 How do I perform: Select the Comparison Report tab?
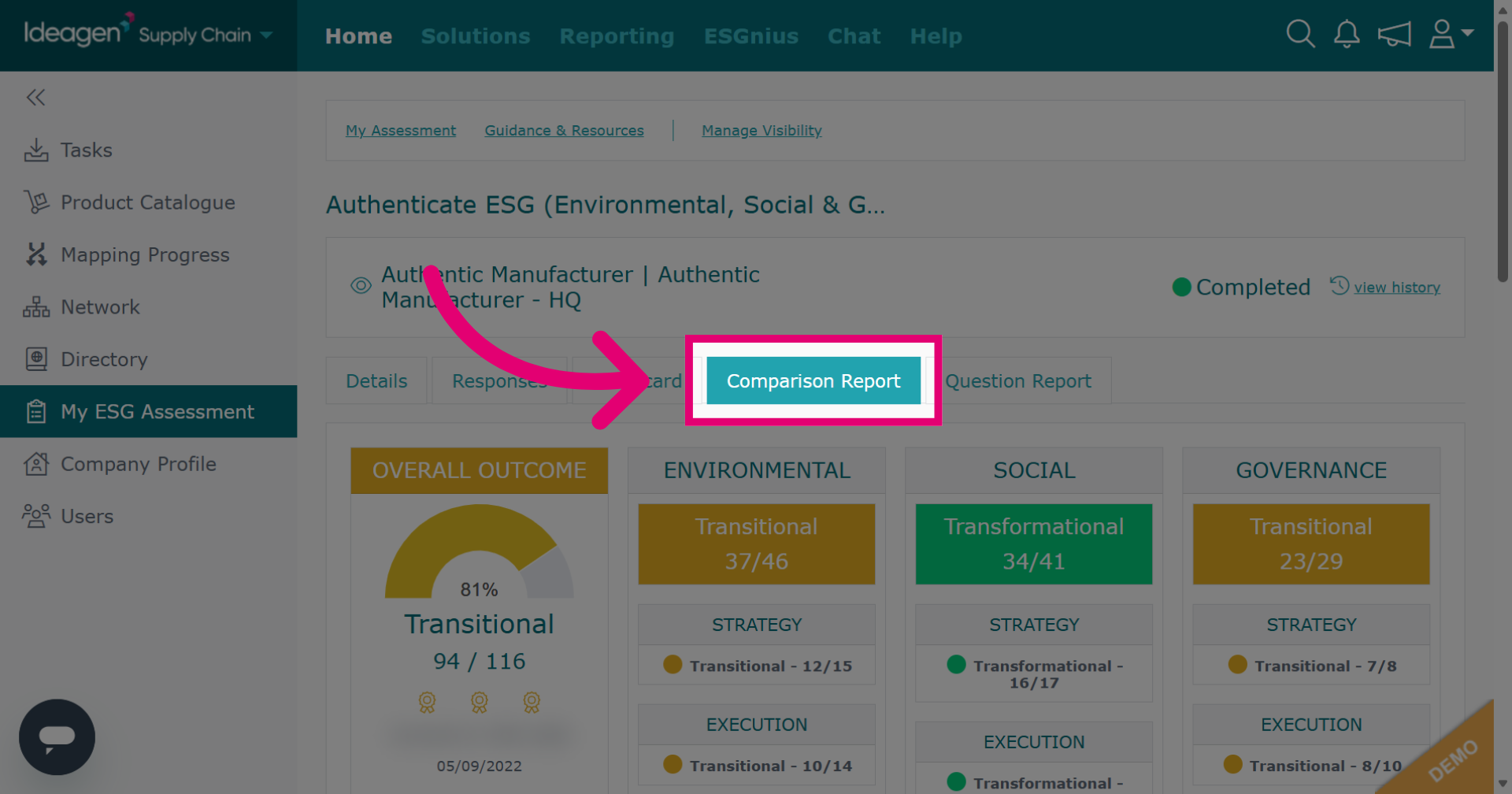point(813,380)
